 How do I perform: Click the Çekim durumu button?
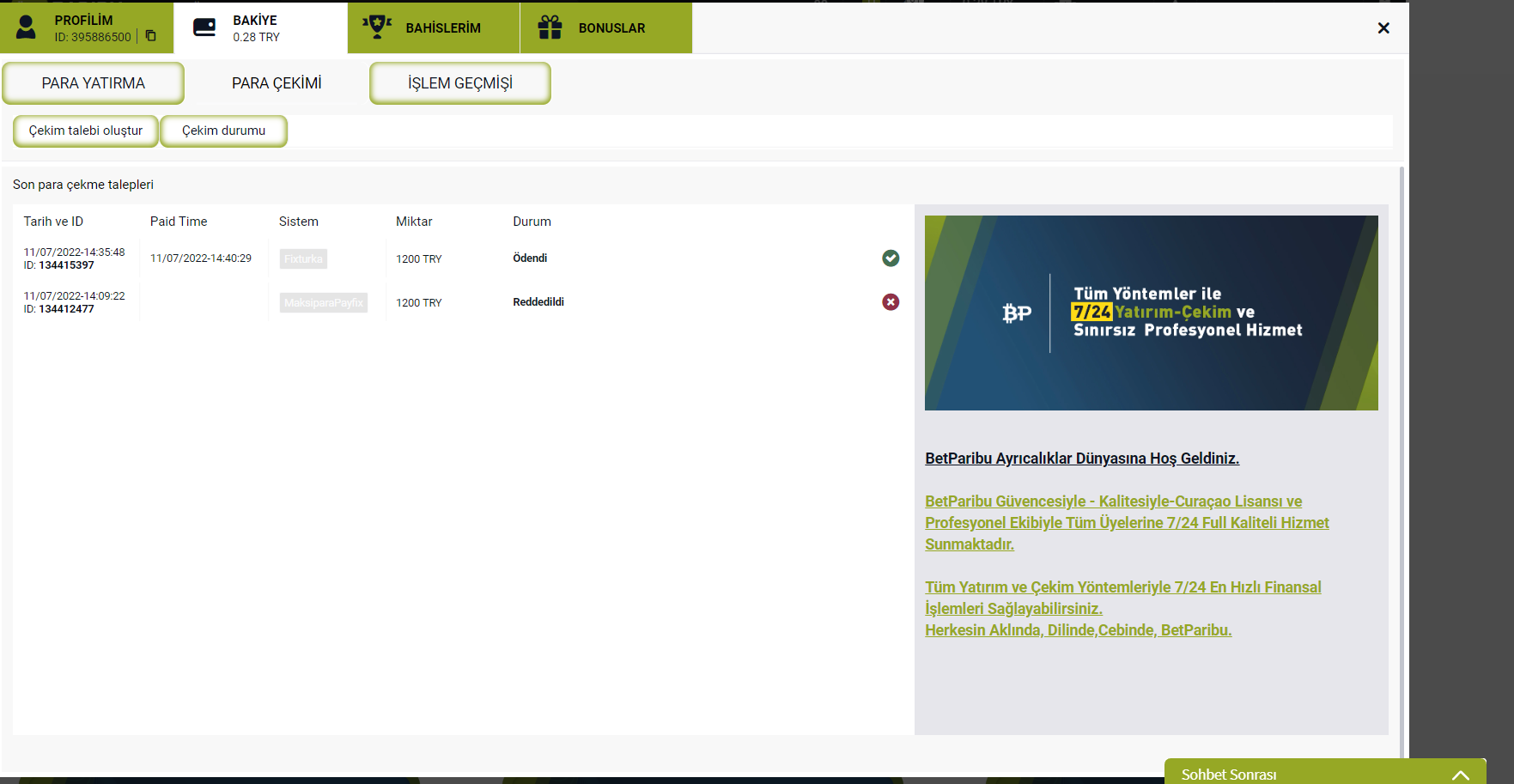coord(223,131)
